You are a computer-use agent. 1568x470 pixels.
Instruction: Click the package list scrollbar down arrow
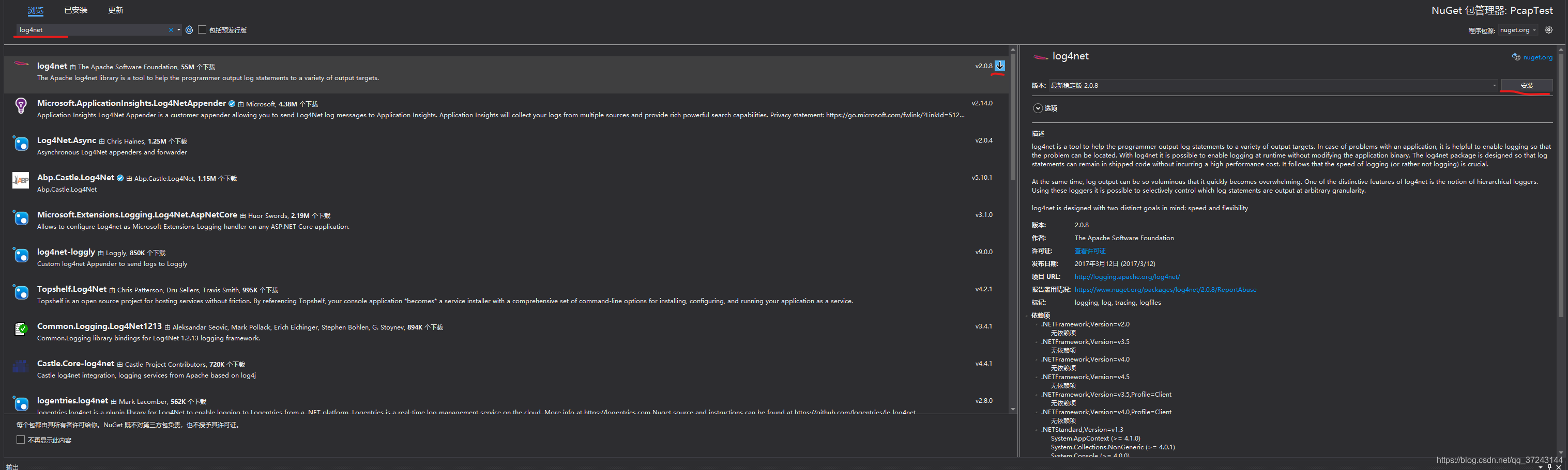(x=1013, y=409)
